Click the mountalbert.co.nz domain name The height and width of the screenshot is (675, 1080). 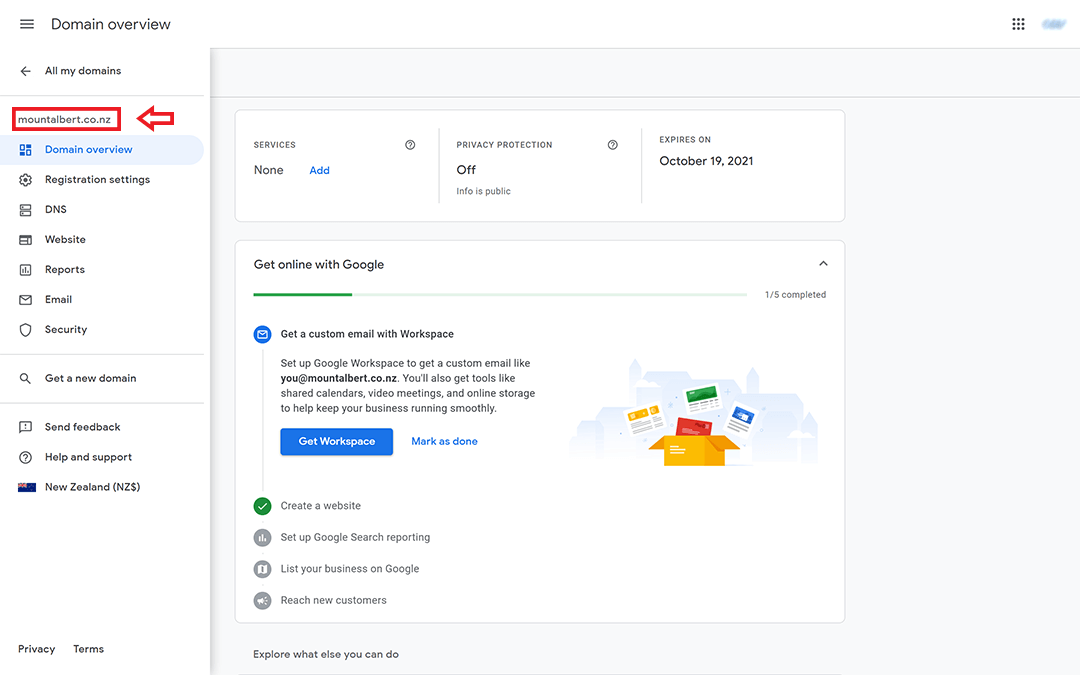65,119
